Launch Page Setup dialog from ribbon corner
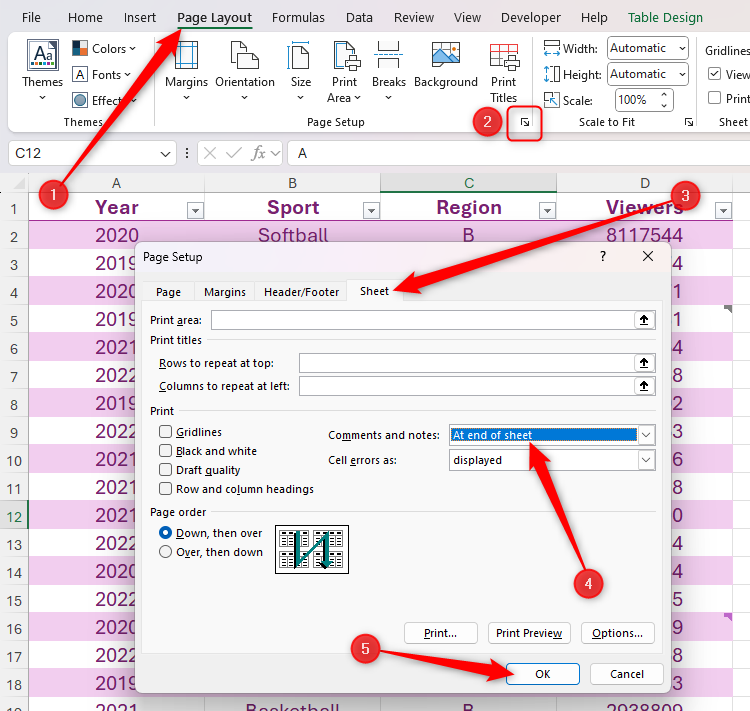Viewport: 750px width, 711px height. [524, 122]
